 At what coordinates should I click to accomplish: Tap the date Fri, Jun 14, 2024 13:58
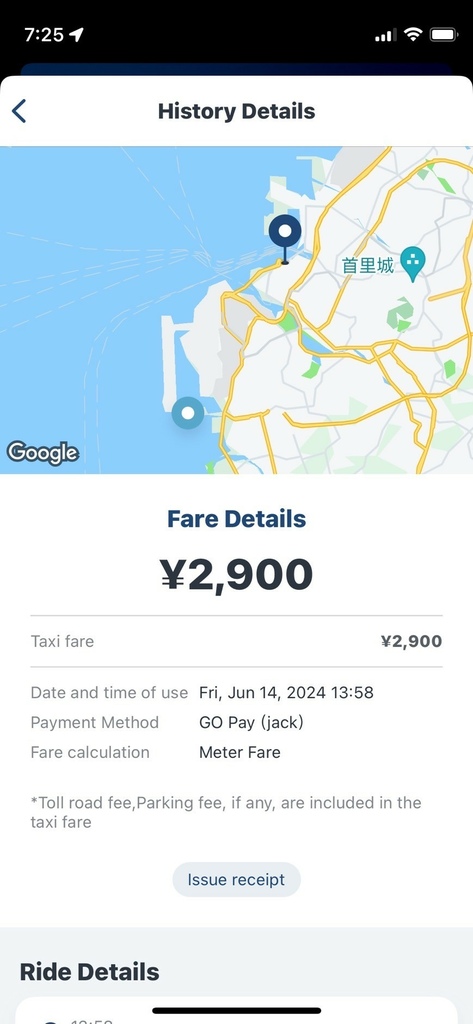[x=286, y=692]
